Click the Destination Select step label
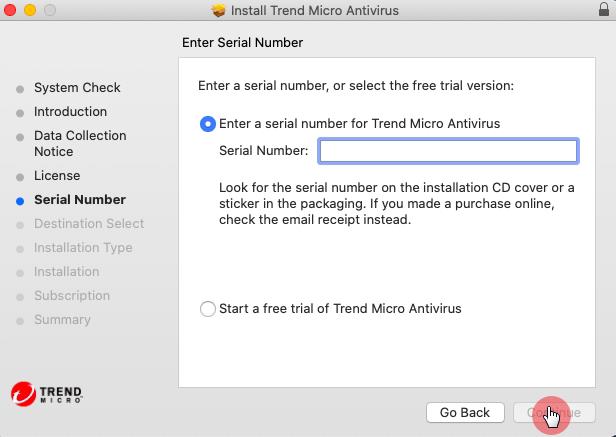 [89, 224]
